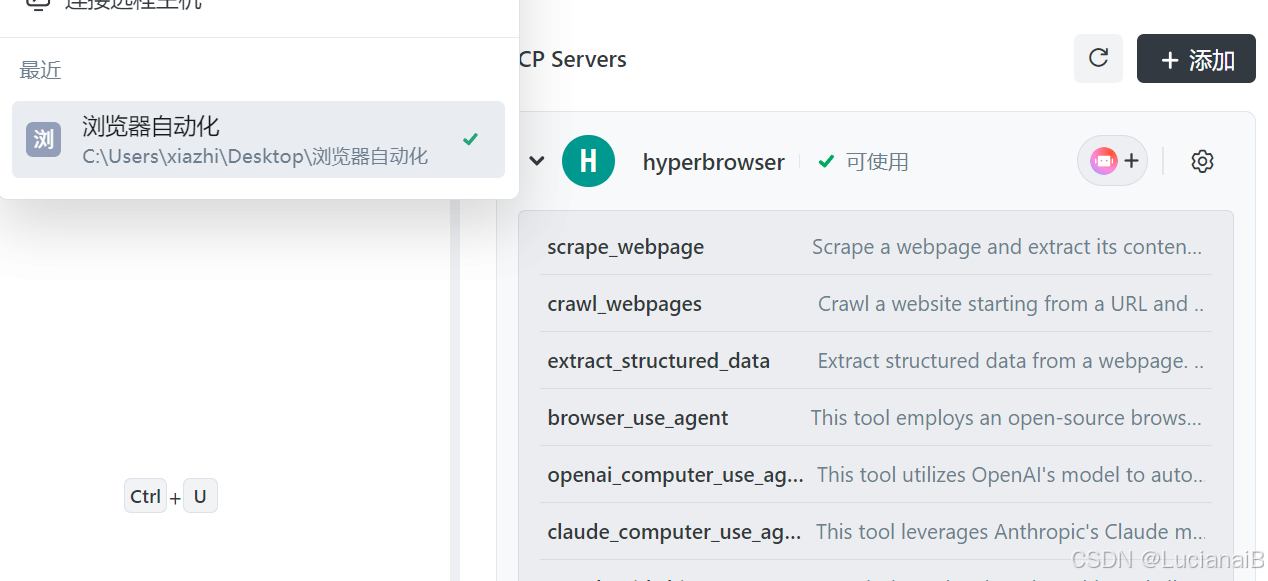Click the green checkmark beside 浏览器自动化
Viewport: 1268px width, 581px height.
coord(470,139)
